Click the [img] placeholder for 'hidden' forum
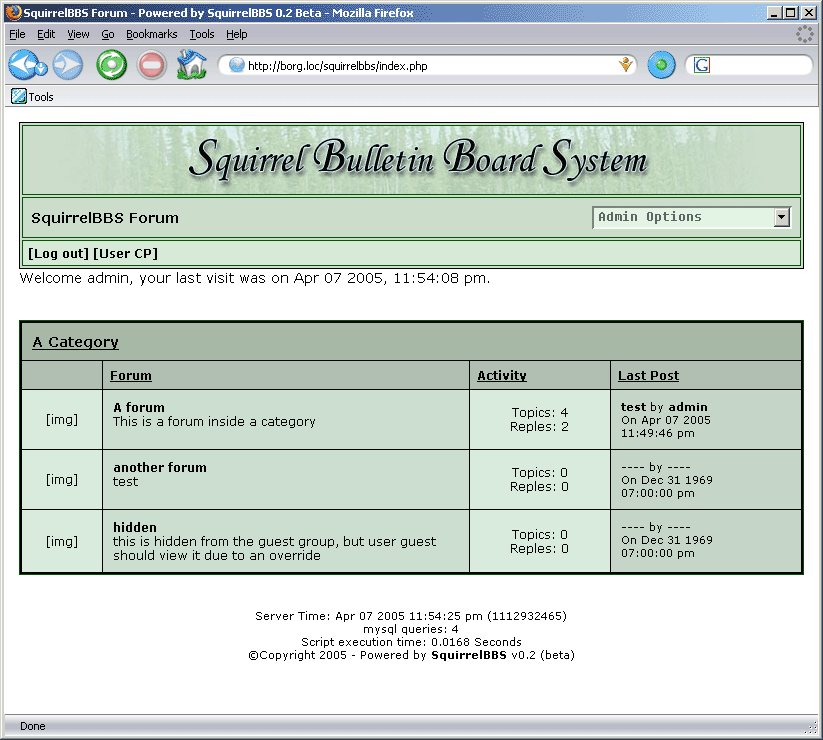 coord(62,541)
